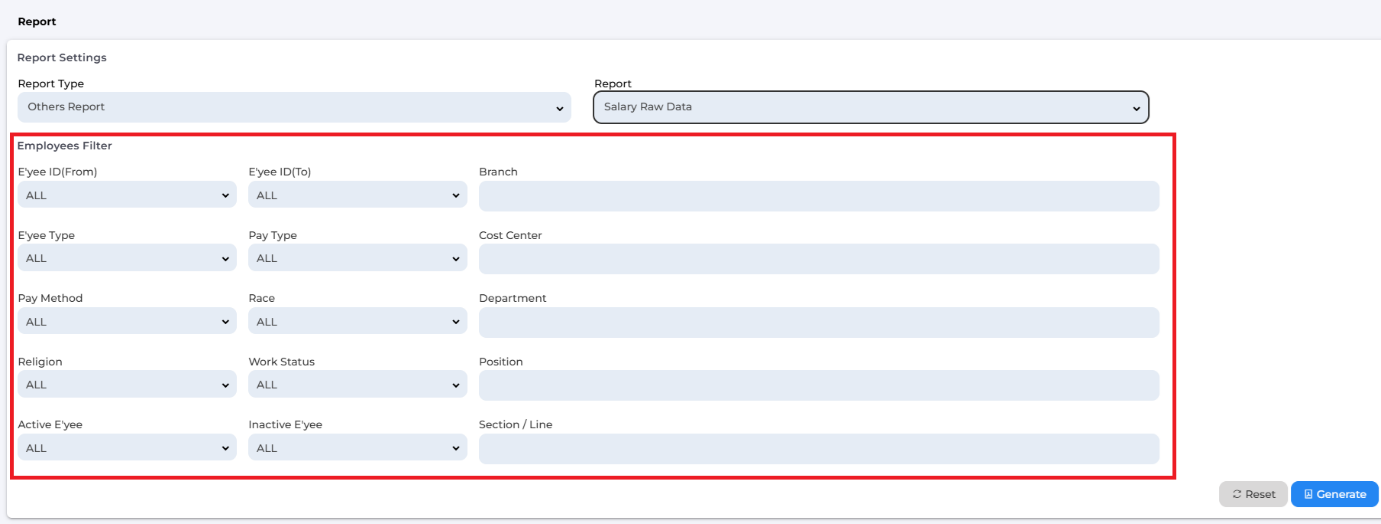Open the Work Status dropdown
The width and height of the screenshot is (1381, 524).
357,384
